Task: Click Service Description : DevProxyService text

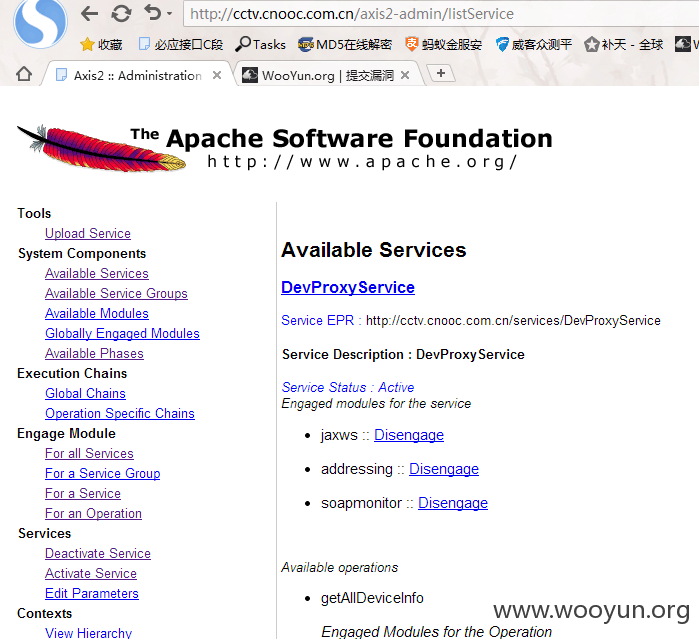Action: [403, 355]
